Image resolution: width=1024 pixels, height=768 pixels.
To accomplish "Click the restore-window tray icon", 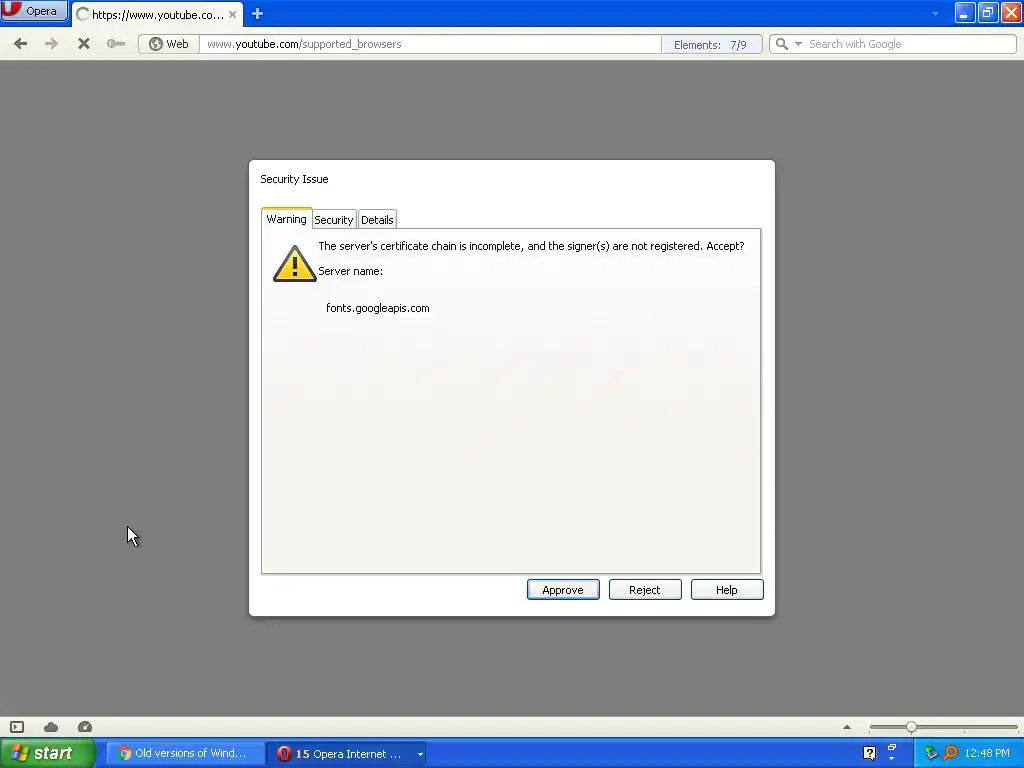I will pyautogui.click(x=892, y=748).
